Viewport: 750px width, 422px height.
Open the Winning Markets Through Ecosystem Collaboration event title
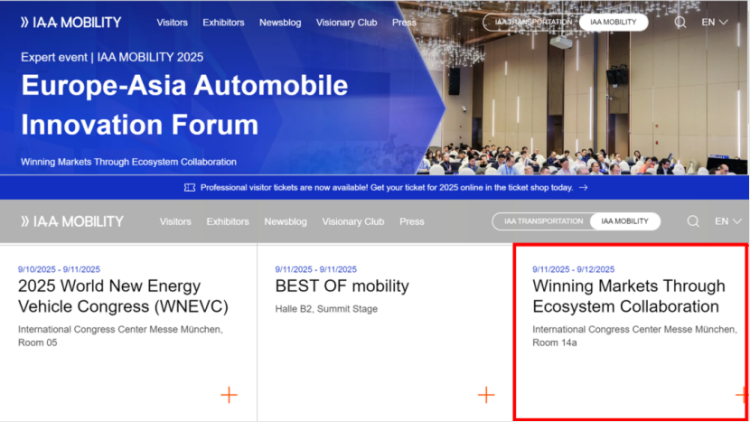pos(625,297)
